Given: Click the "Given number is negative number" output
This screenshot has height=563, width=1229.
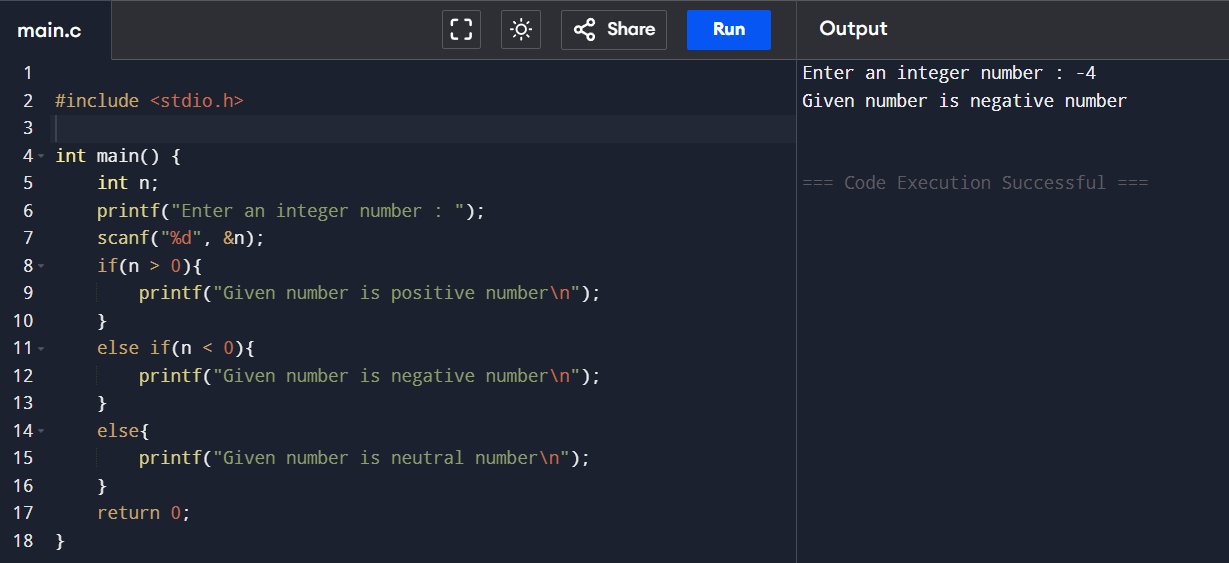Looking at the screenshot, I should (964, 101).
